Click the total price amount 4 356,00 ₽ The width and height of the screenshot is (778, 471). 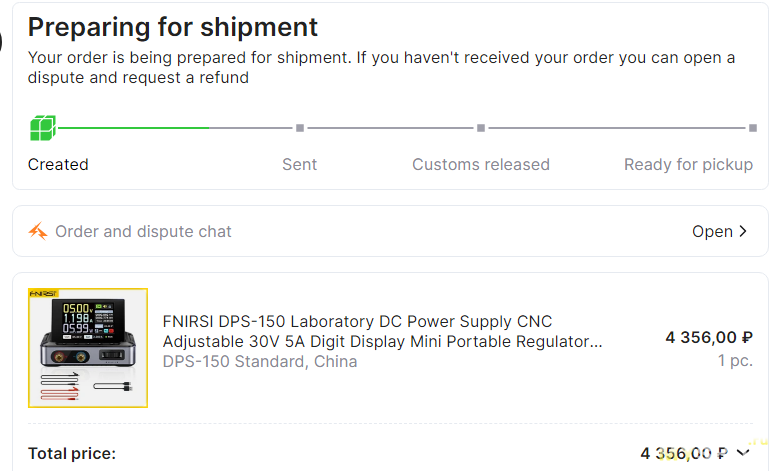point(684,453)
